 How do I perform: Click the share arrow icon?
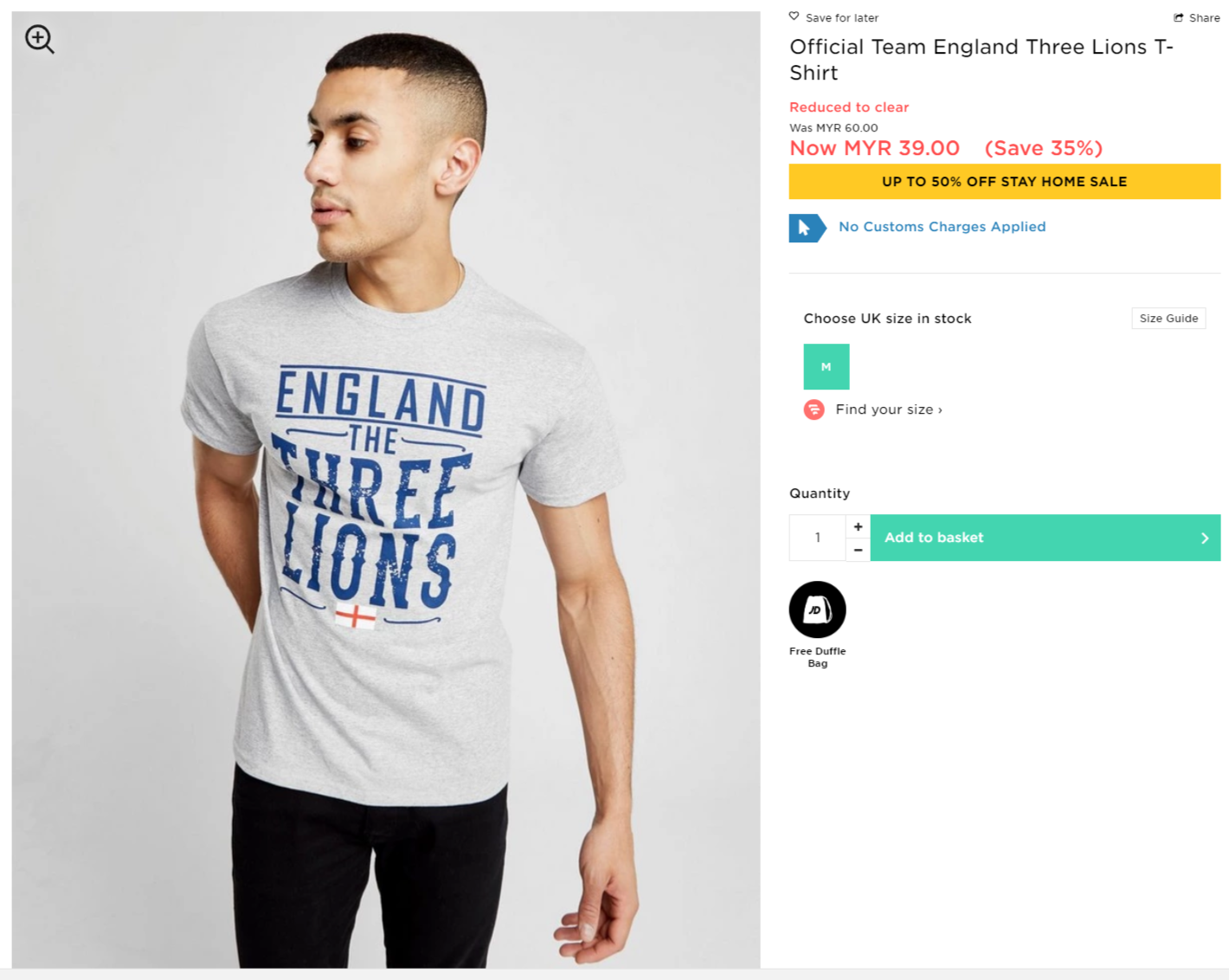tap(1178, 17)
